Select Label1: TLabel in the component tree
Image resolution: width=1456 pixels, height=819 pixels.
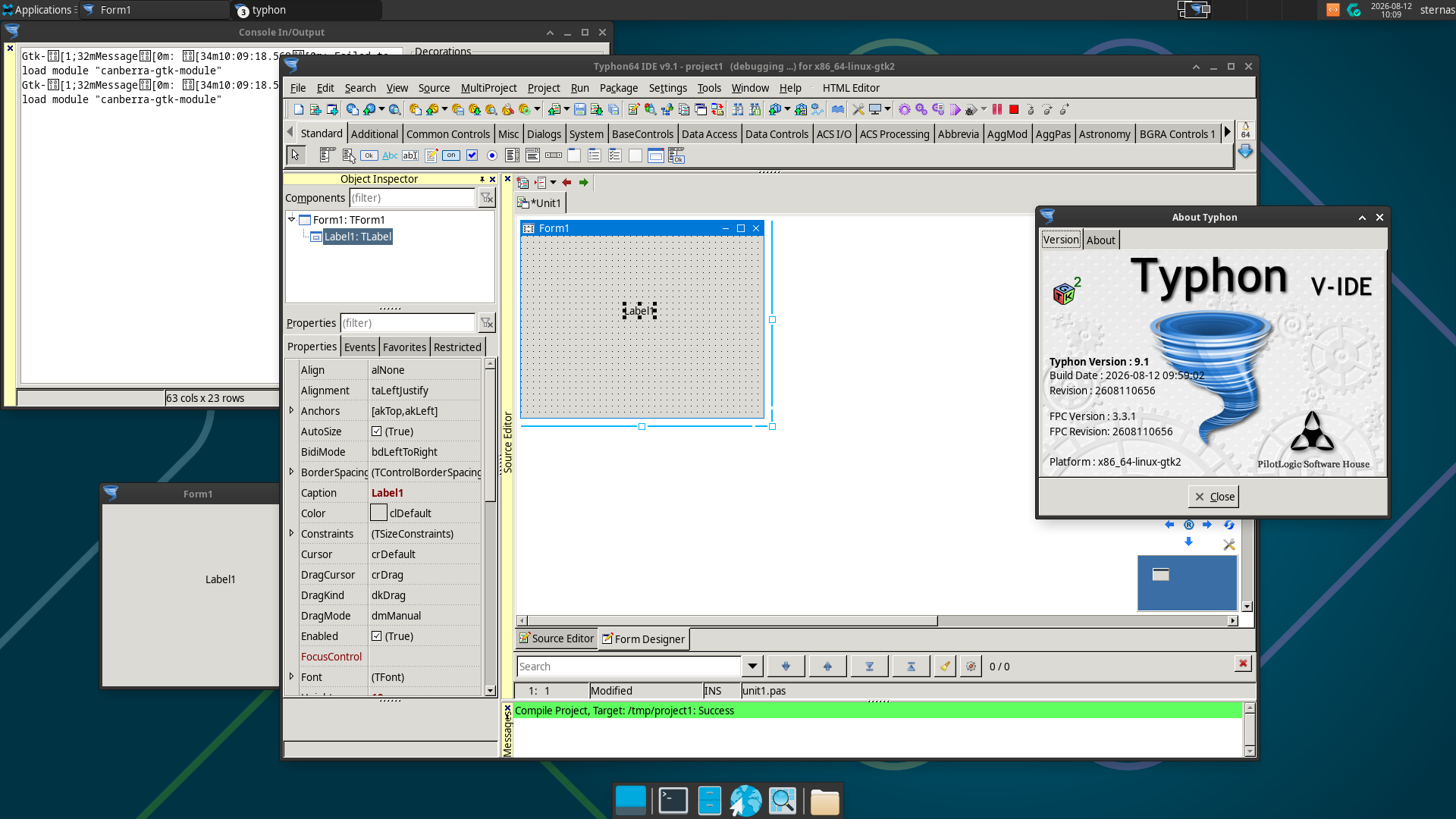pyautogui.click(x=358, y=237)
